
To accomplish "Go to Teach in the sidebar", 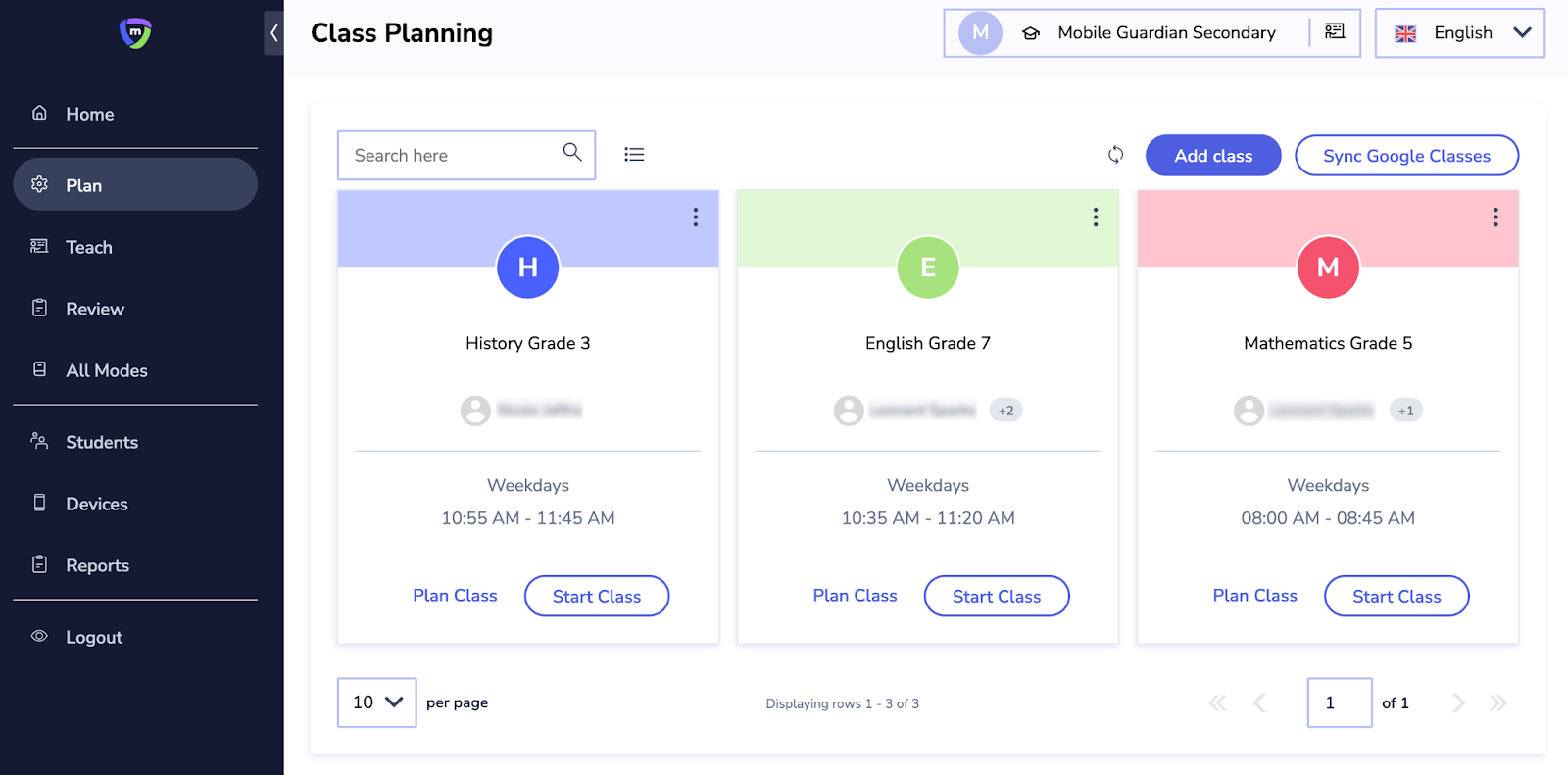I will click(89, 248).
